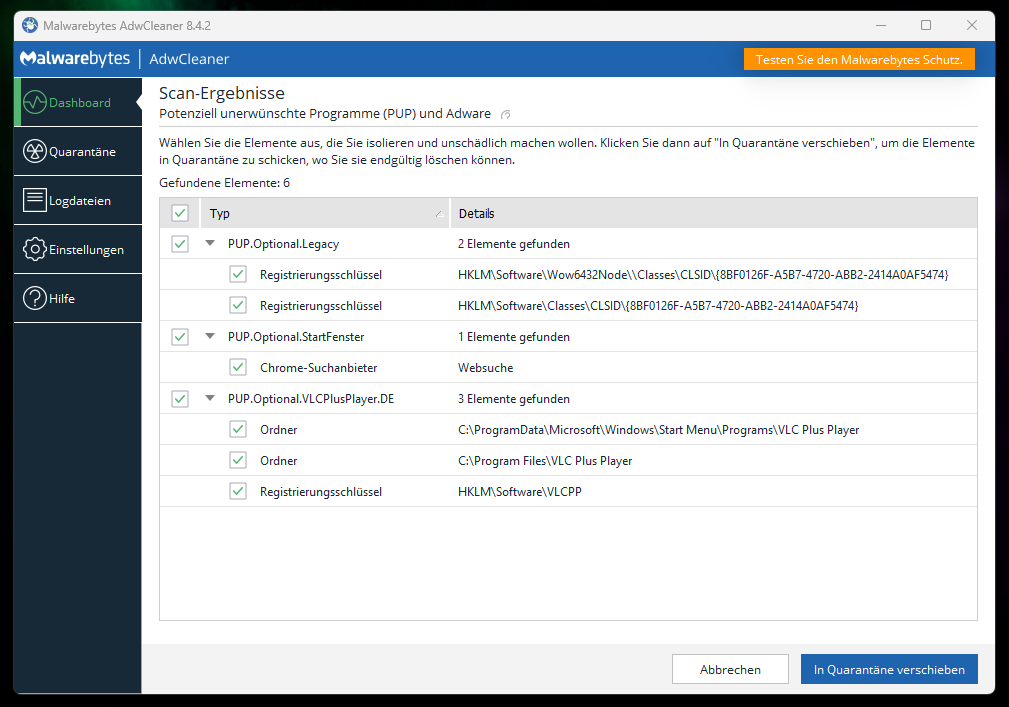Click Testen Sie den Malwarebytes Schutz button

point(859,59)
